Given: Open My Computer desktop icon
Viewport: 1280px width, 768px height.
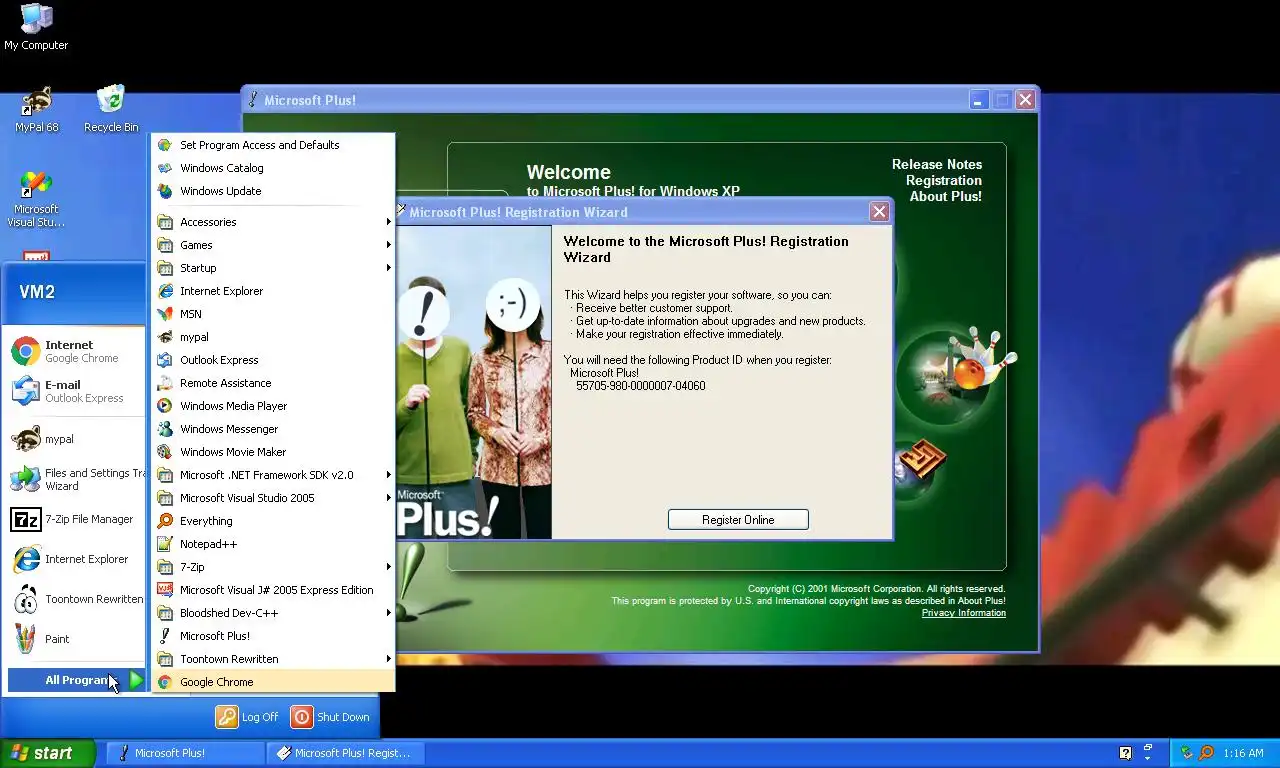Looking at the screenshot, I should 36,27.
